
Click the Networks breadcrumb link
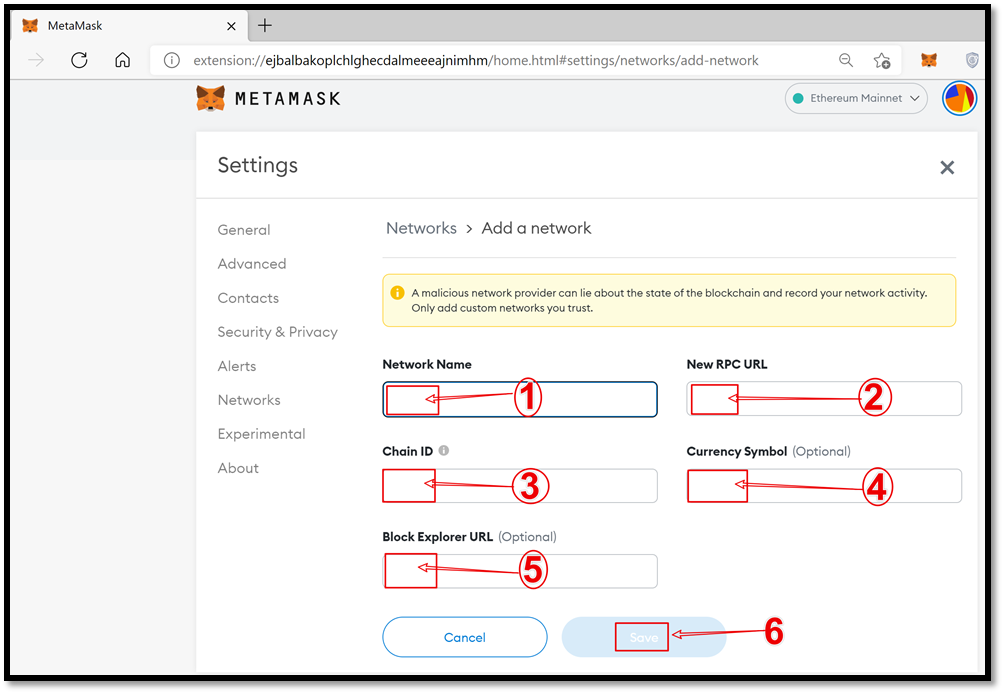click(x=421, y=228)
